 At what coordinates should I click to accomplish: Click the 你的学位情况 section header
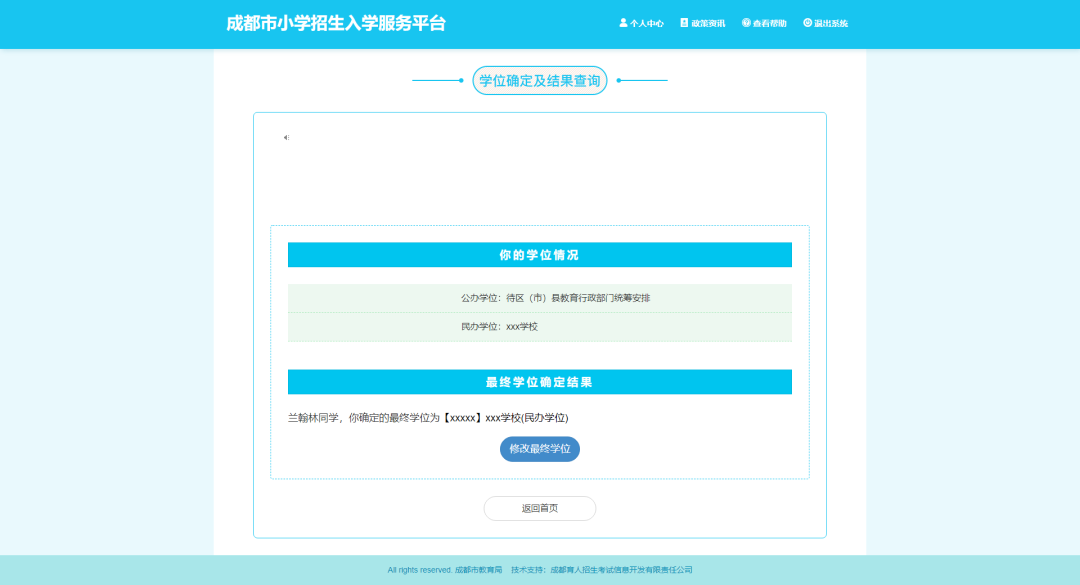click(540, 255)
